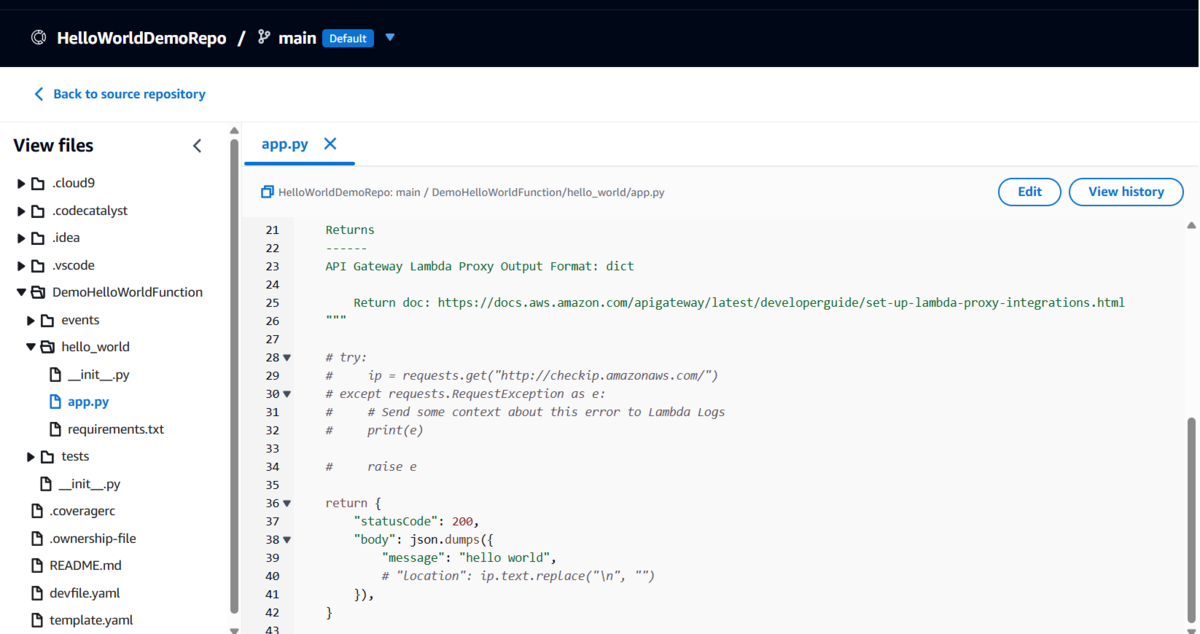Expand the events folder arrow
1200x634 pixels.
(31, 321)
